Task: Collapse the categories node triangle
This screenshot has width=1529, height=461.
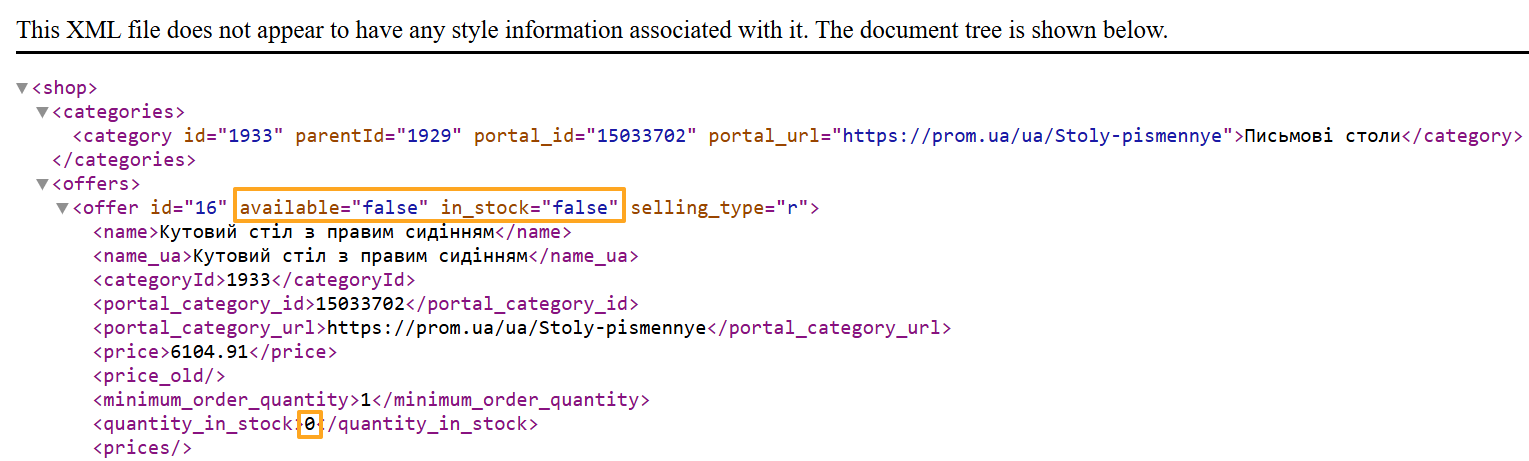Action: (x=42, y=112)
